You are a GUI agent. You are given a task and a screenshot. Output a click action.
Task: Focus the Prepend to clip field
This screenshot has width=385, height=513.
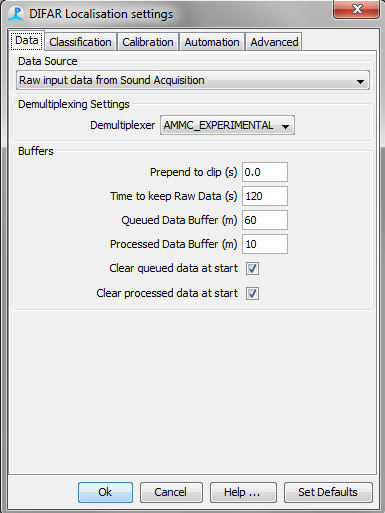point(265,172)
